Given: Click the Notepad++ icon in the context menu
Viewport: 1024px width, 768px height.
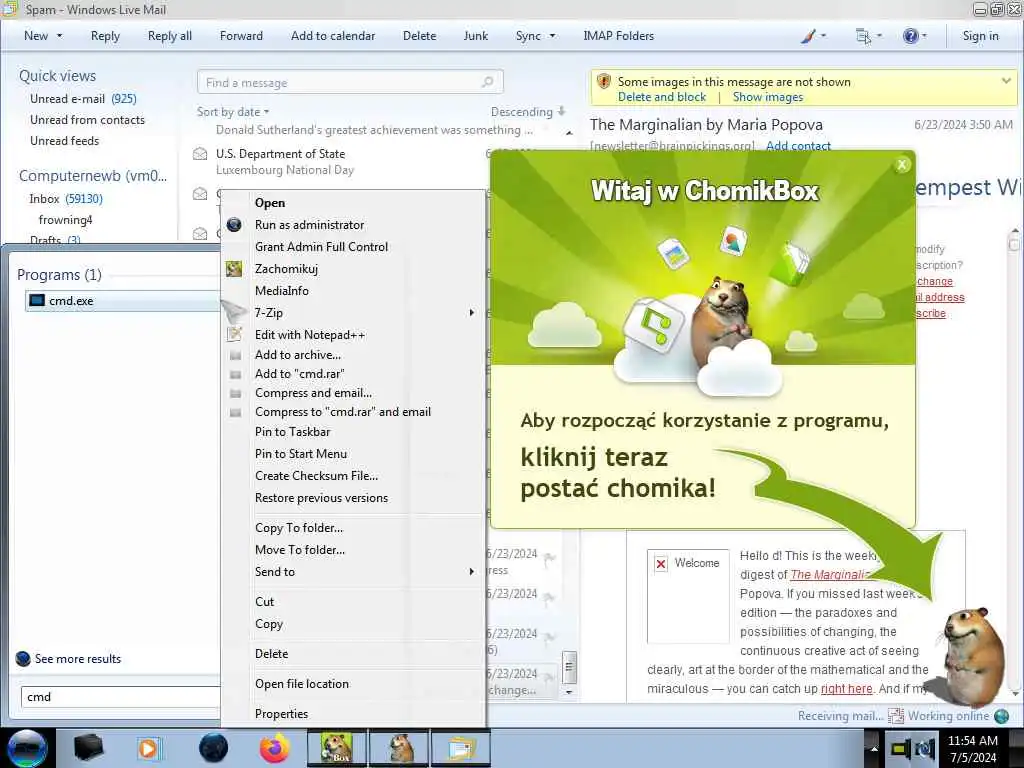Looking at the screenshot, I should [x=234, y=334].
